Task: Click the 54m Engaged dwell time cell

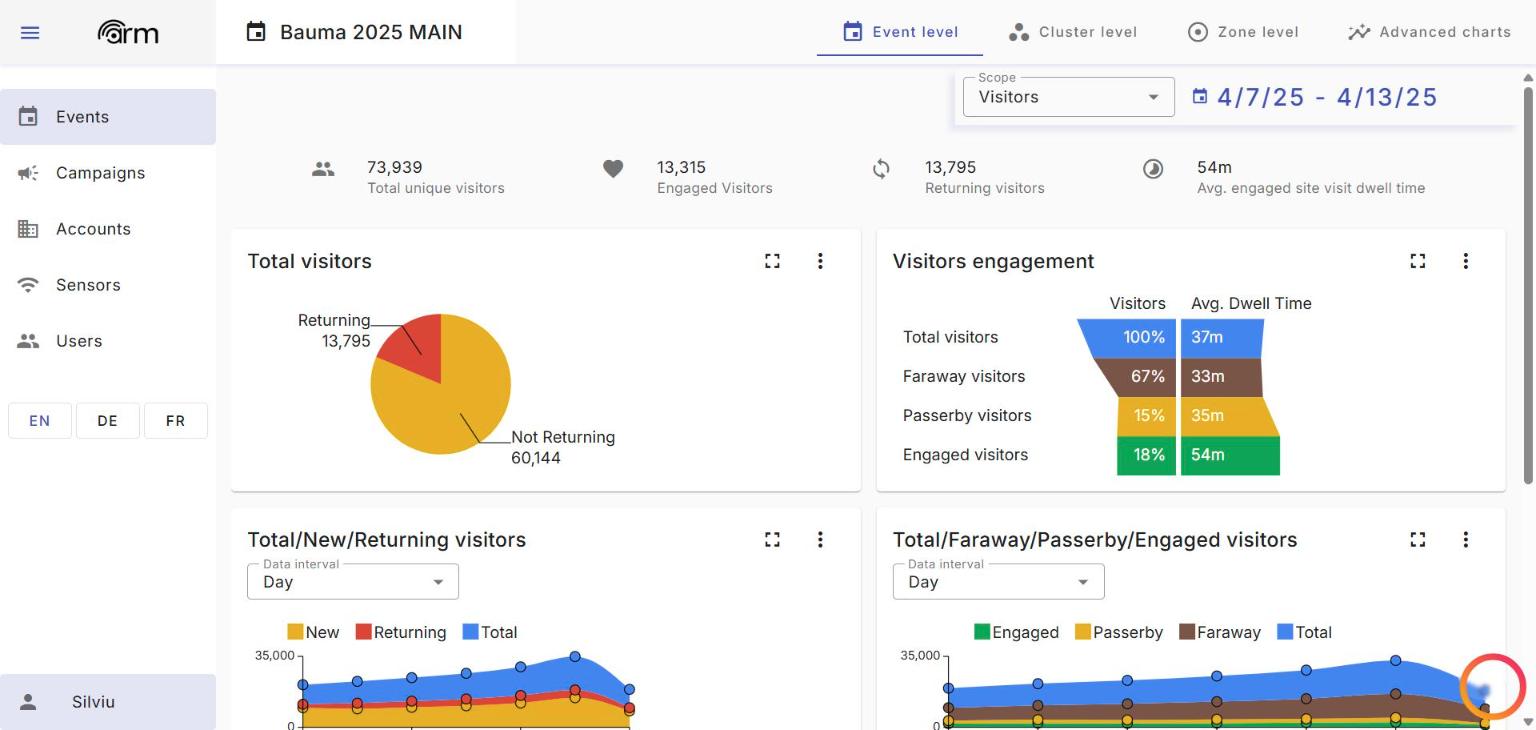Action: tap(1230, 455)
